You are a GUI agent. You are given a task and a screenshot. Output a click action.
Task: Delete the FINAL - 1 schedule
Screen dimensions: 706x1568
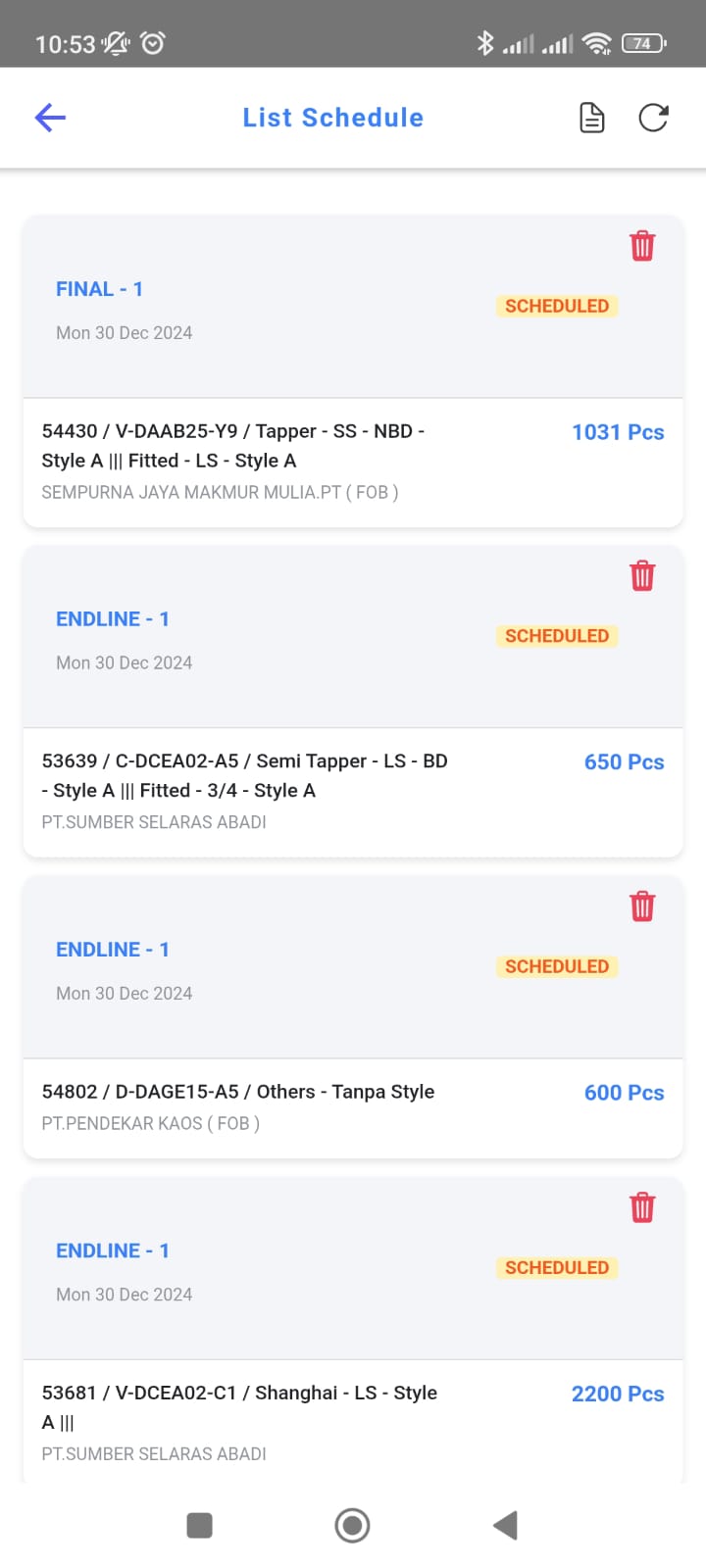[x=642, y=246]
